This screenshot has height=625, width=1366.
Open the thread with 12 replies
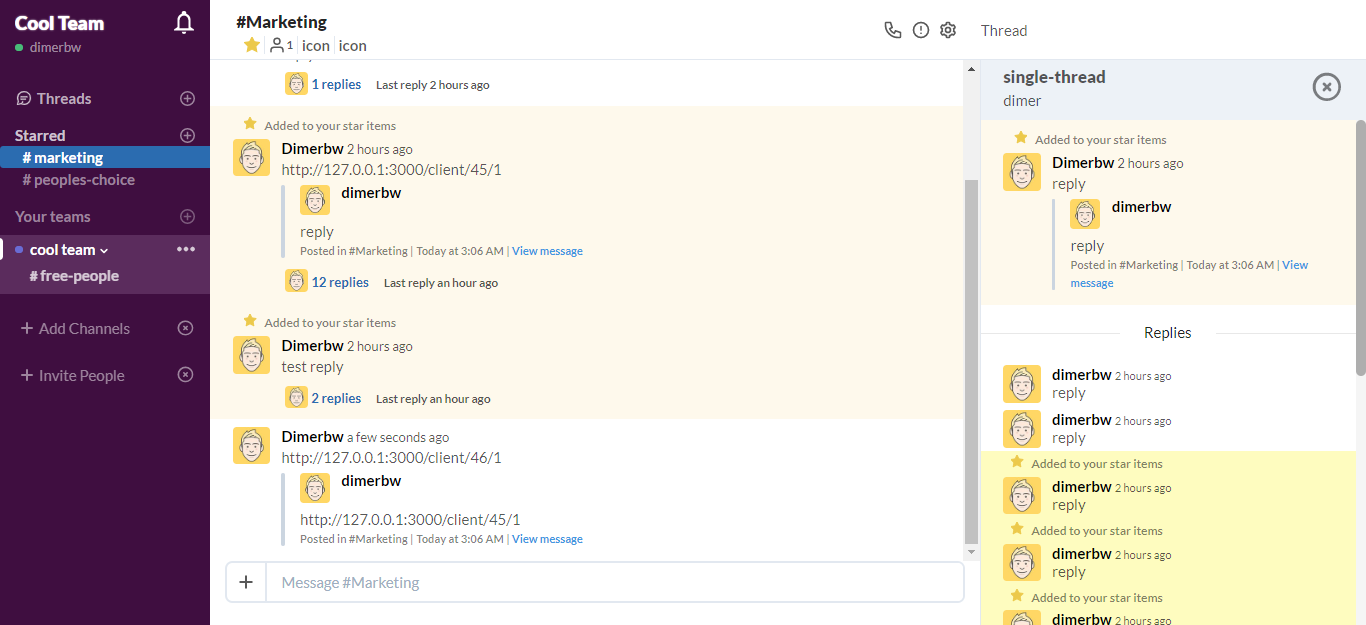pyautogui.click(x=340, y=282)
